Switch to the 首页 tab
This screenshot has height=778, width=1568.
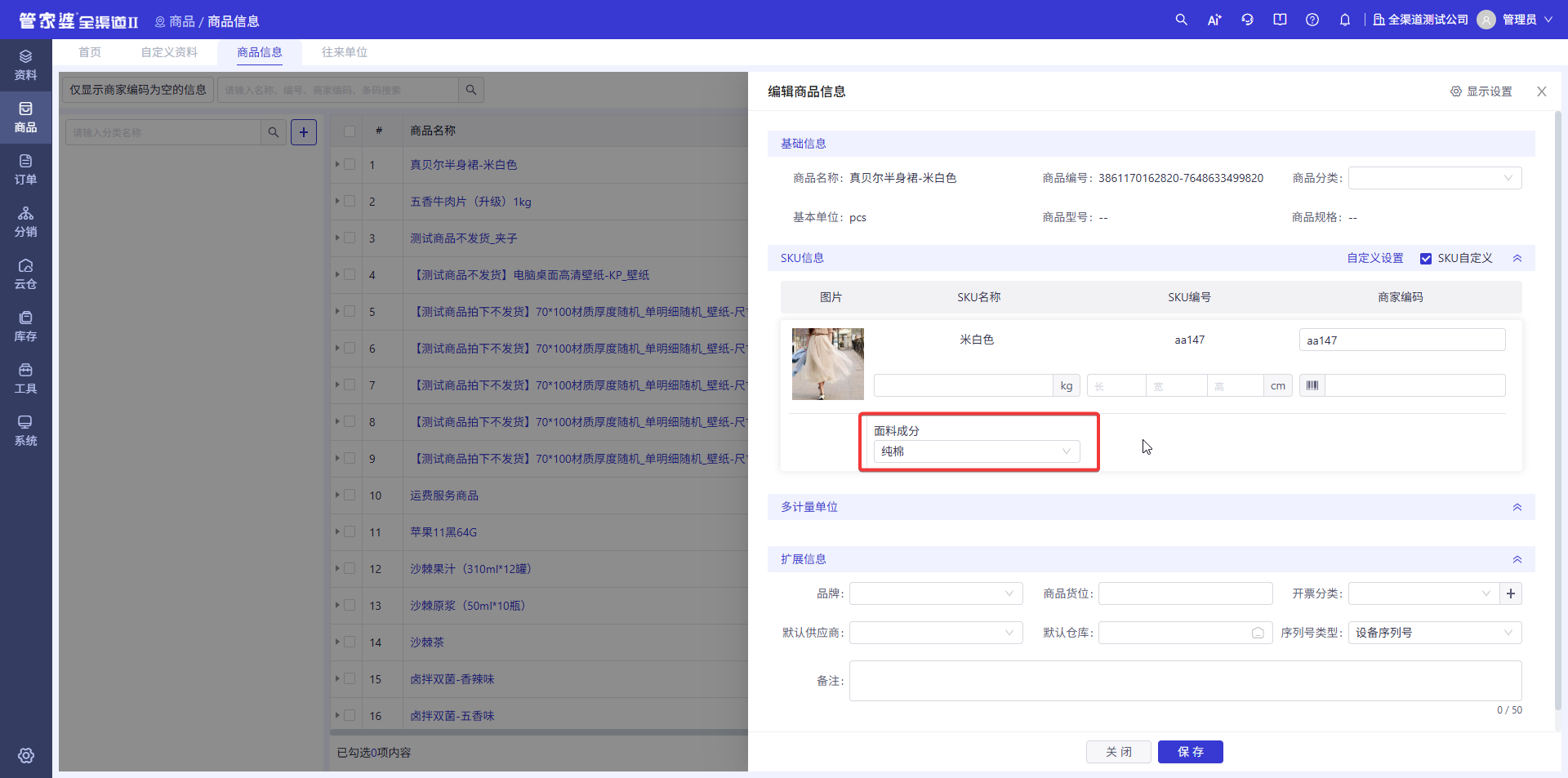[x=90, y=52]
